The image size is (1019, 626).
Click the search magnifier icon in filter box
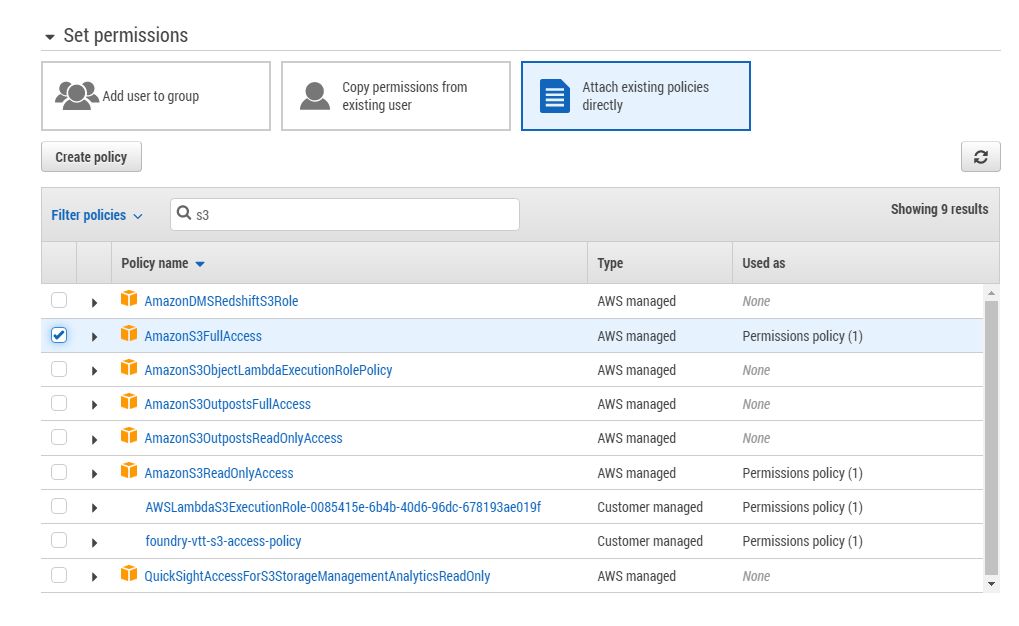pyautogui.click(x=184, y=214)
